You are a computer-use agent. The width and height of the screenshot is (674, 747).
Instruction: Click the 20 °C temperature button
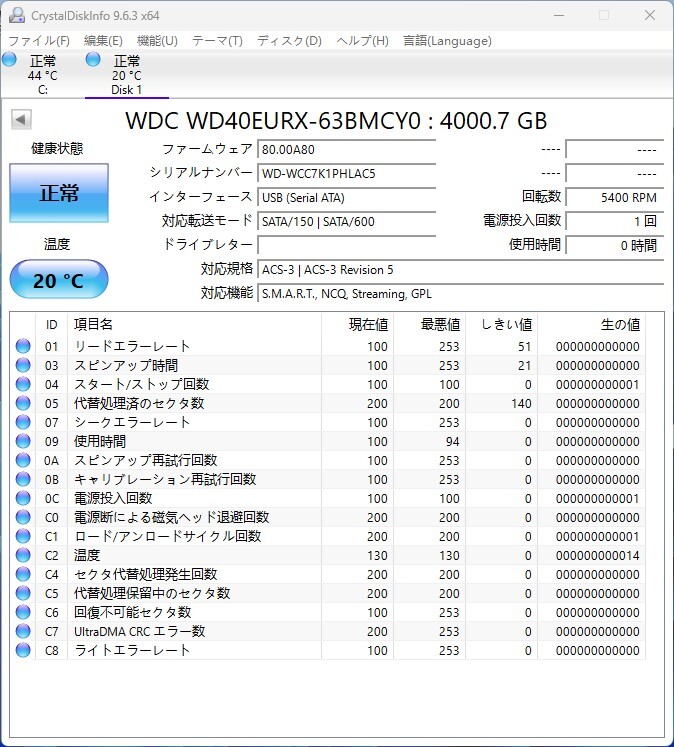point(59,280)
